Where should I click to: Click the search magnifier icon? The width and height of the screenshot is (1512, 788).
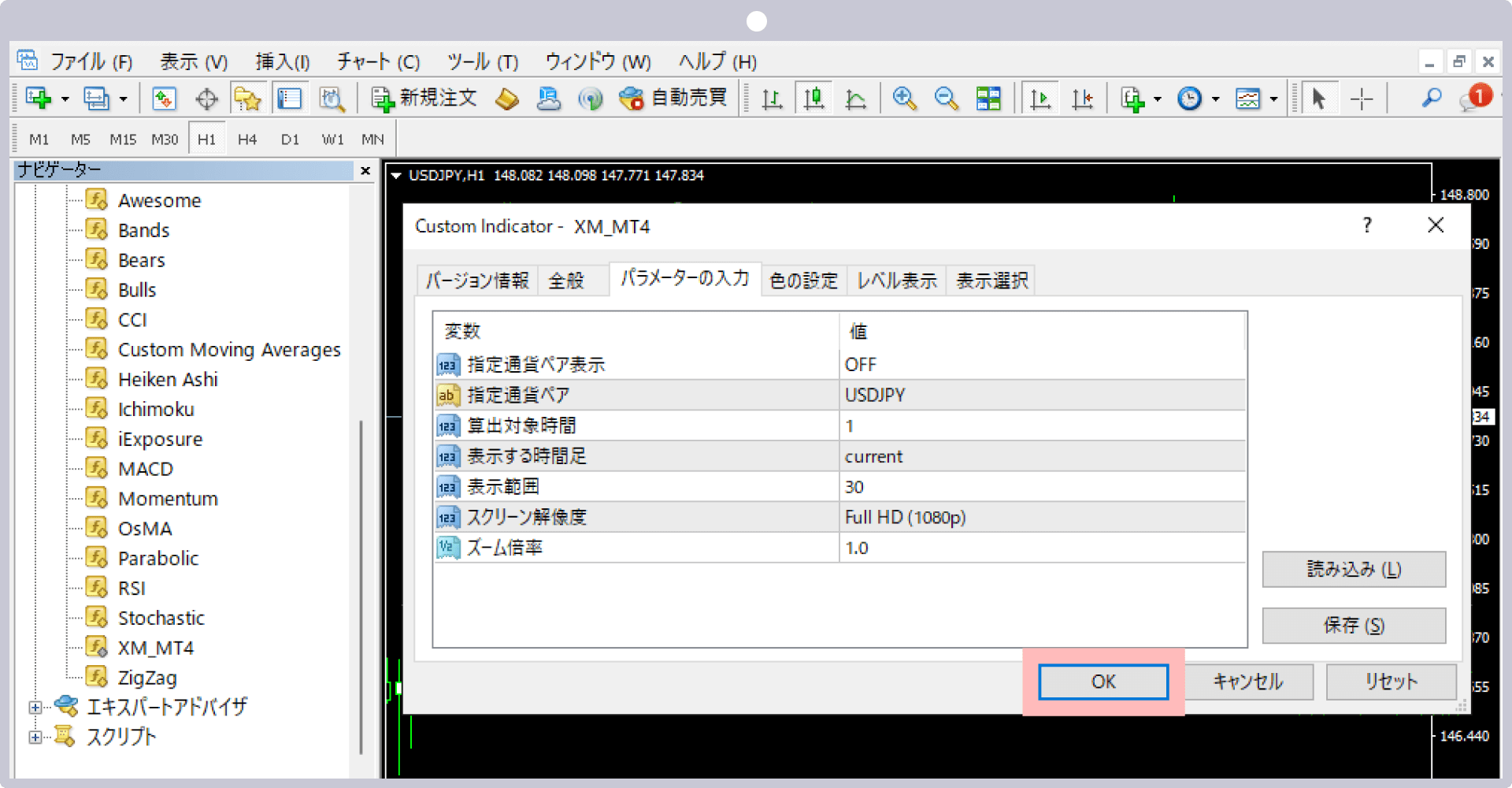[1432, 98]
